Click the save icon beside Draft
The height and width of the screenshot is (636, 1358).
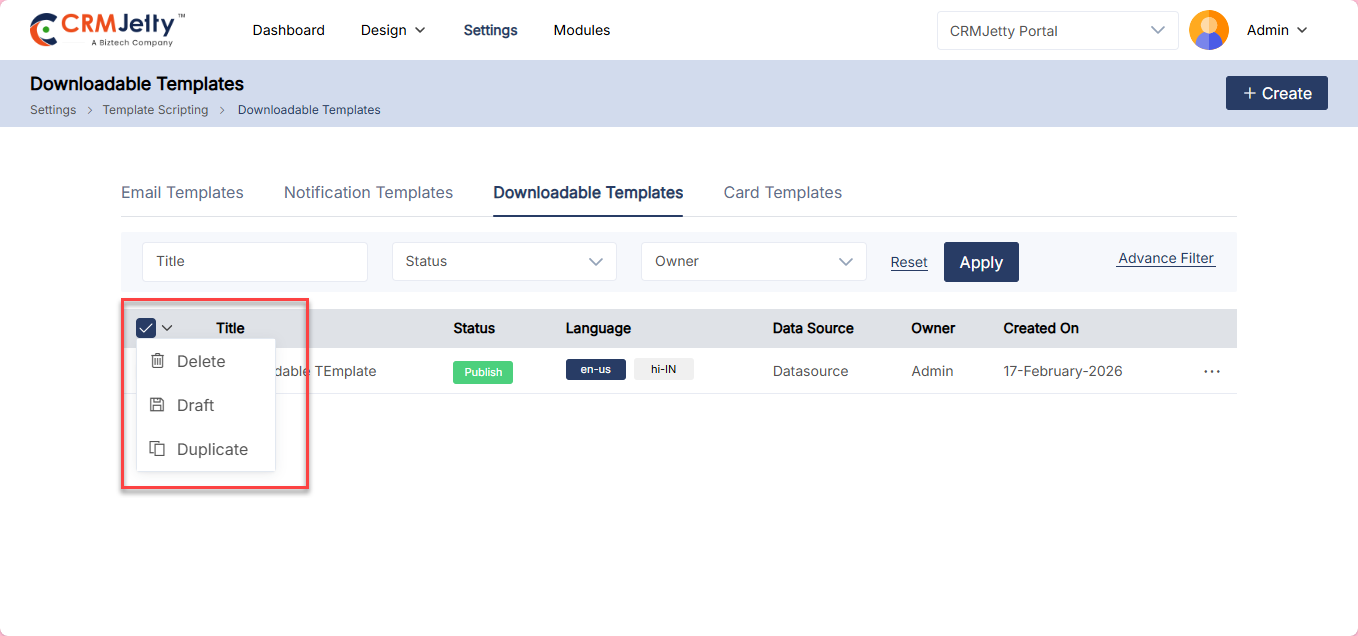(x=157, y=405)
